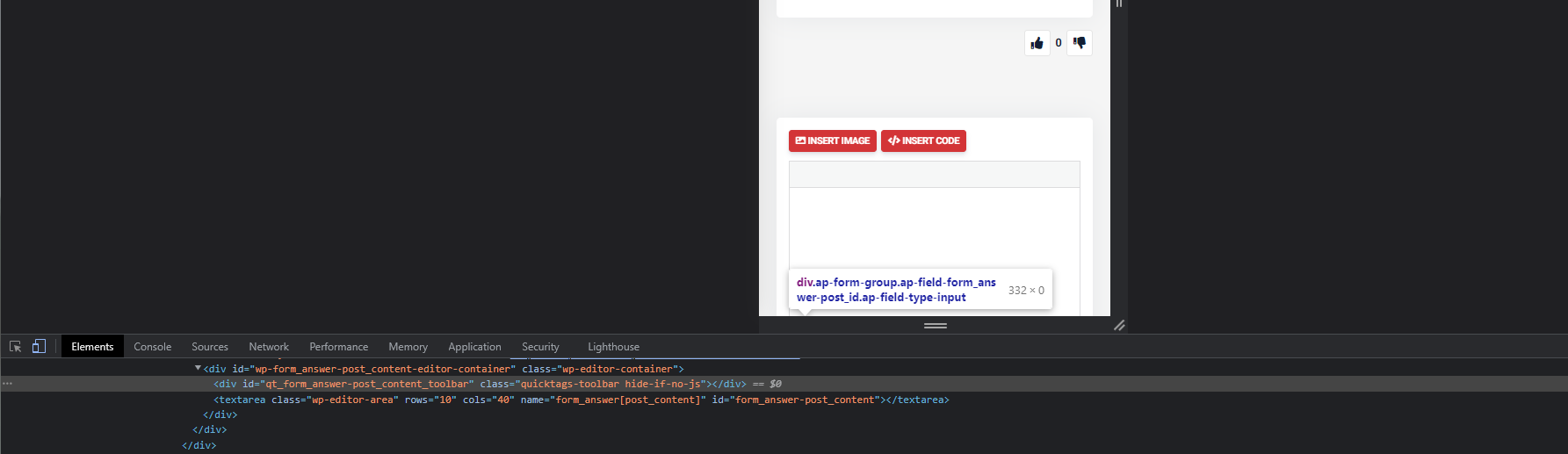This screenshot has height=454, width=1568.
Task: Grab the corner diagonal resize handle
Action: 1119,326
